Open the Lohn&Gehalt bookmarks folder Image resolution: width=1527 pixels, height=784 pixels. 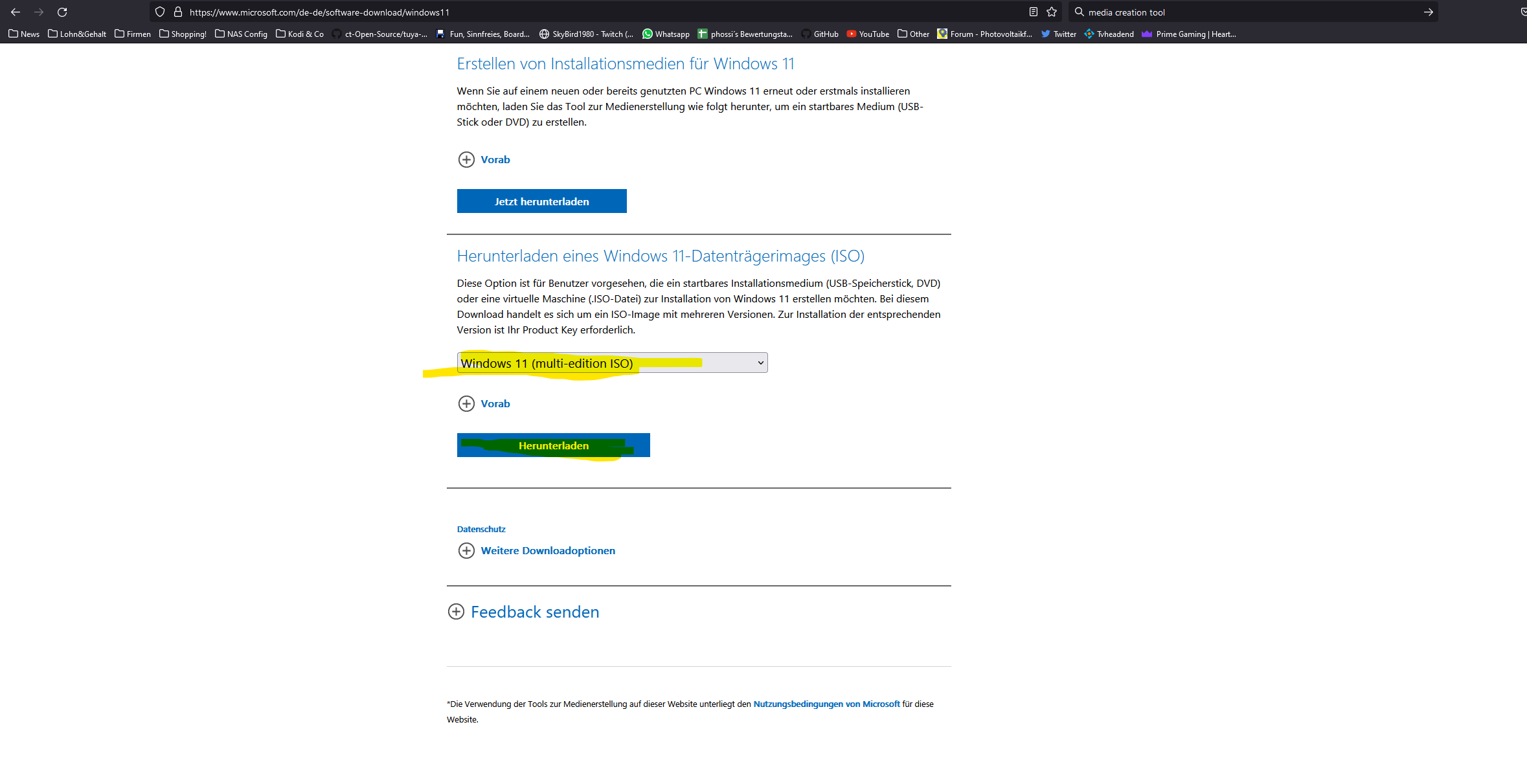pyautogui.click(x=77, y=34)
